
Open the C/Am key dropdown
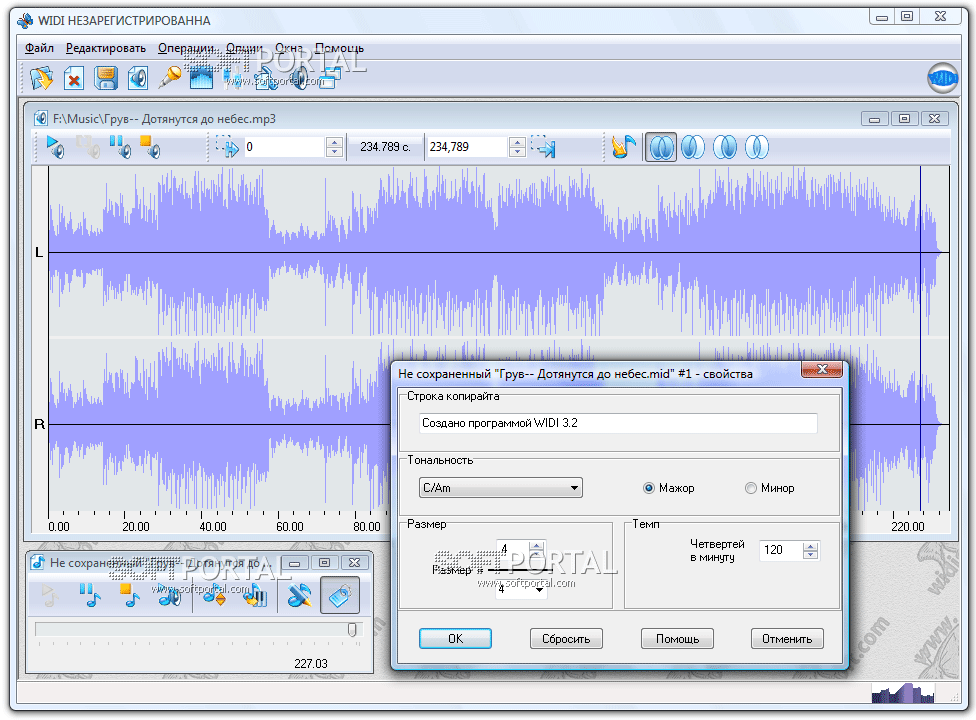click(500, 488)
